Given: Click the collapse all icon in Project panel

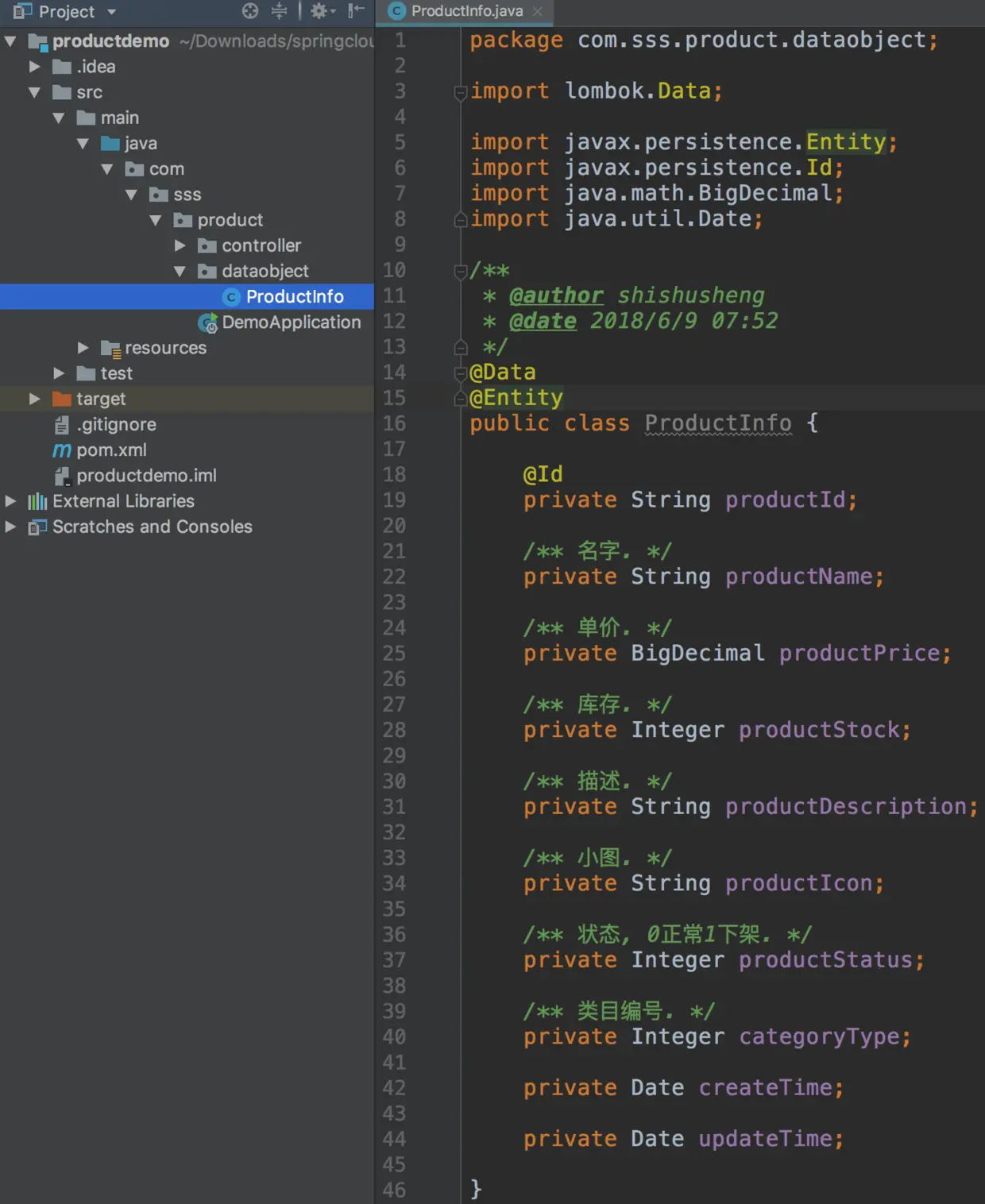Looking at the screenshot, I should pos(279,11).
